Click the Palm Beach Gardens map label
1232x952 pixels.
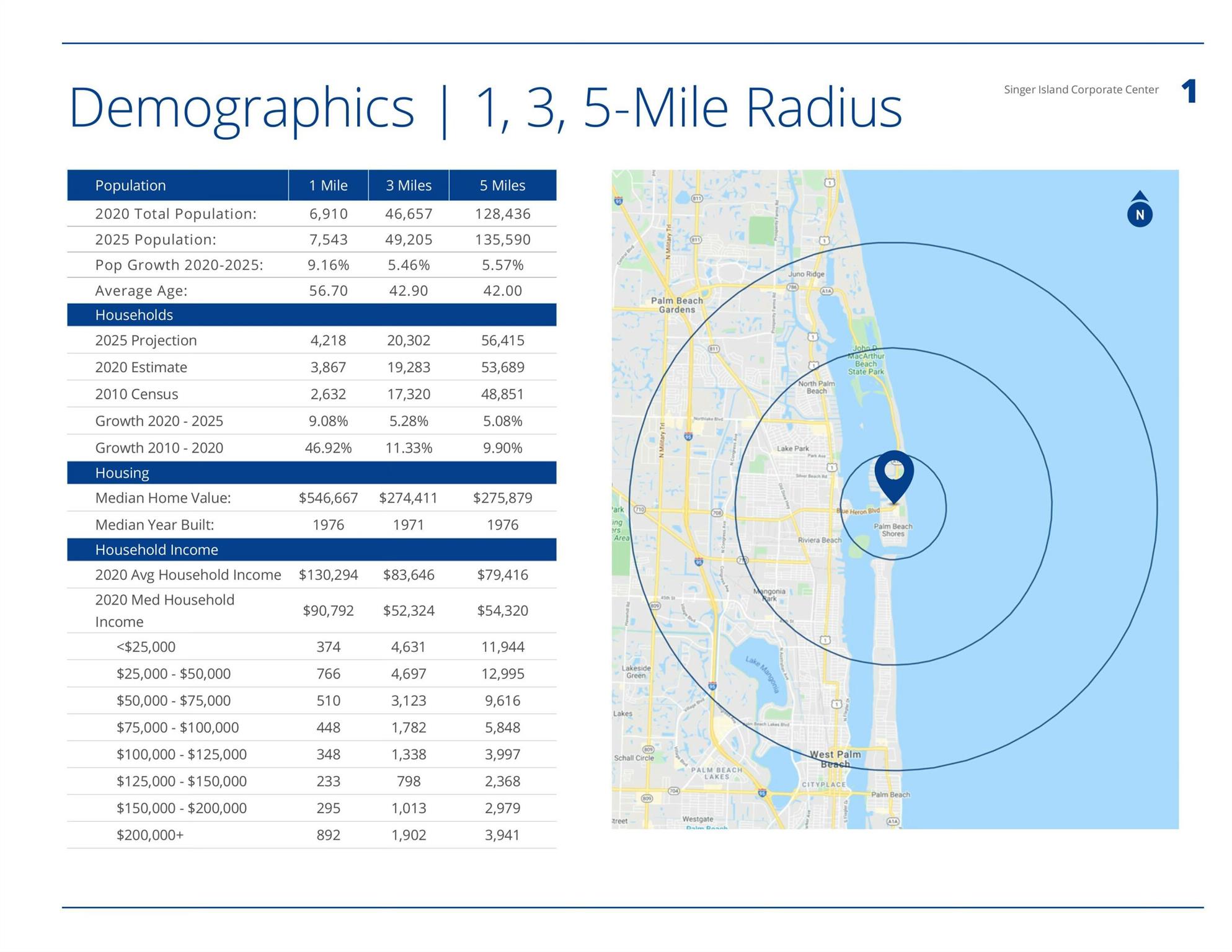pos(676,305)
